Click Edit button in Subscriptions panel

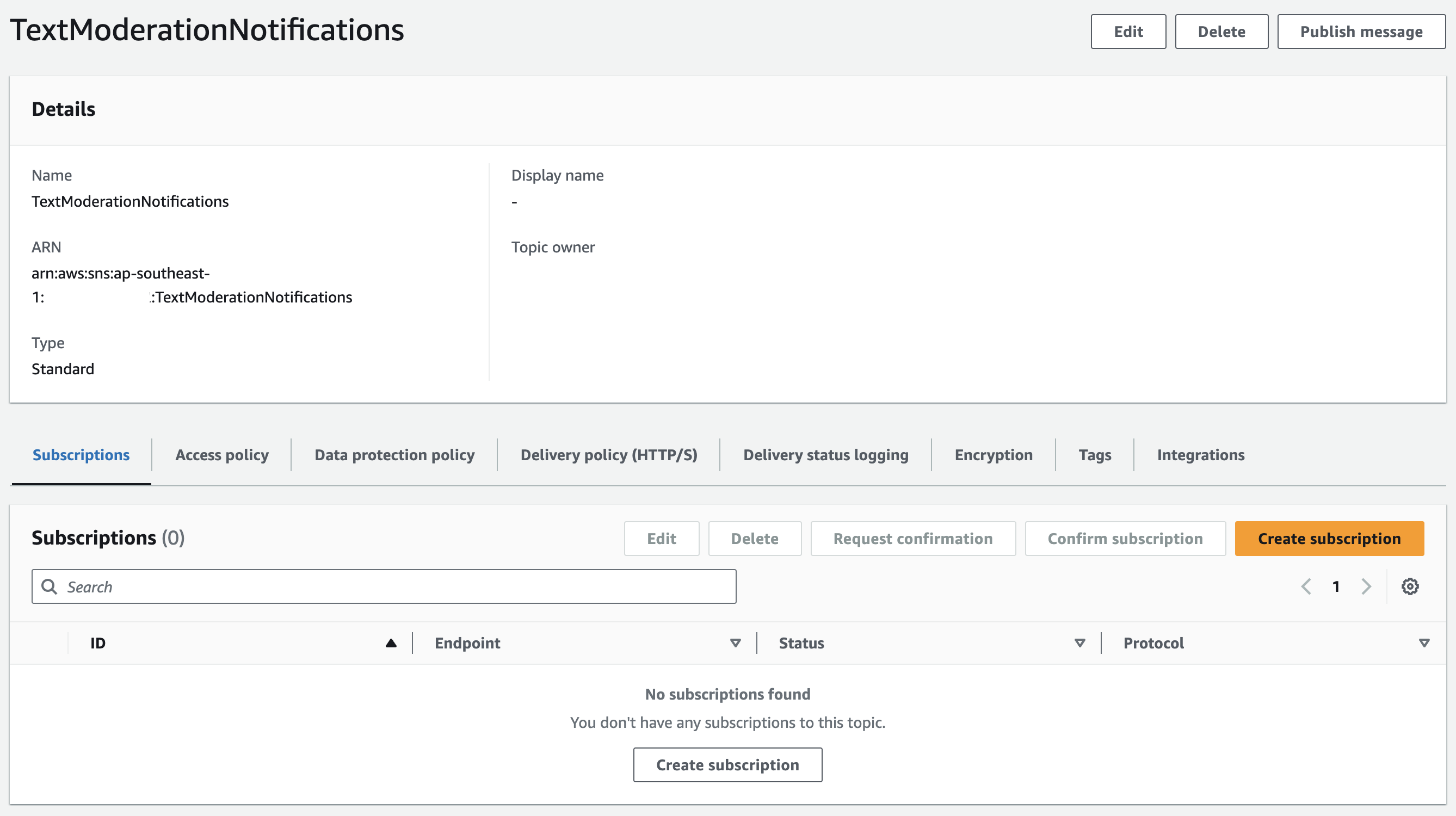point(661,539)
